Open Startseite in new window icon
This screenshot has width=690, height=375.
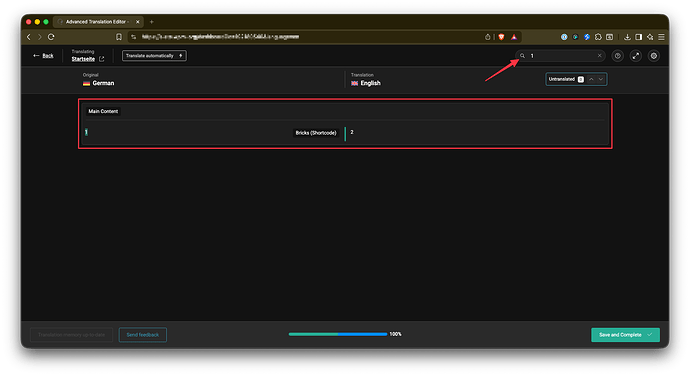click(102, 59)
